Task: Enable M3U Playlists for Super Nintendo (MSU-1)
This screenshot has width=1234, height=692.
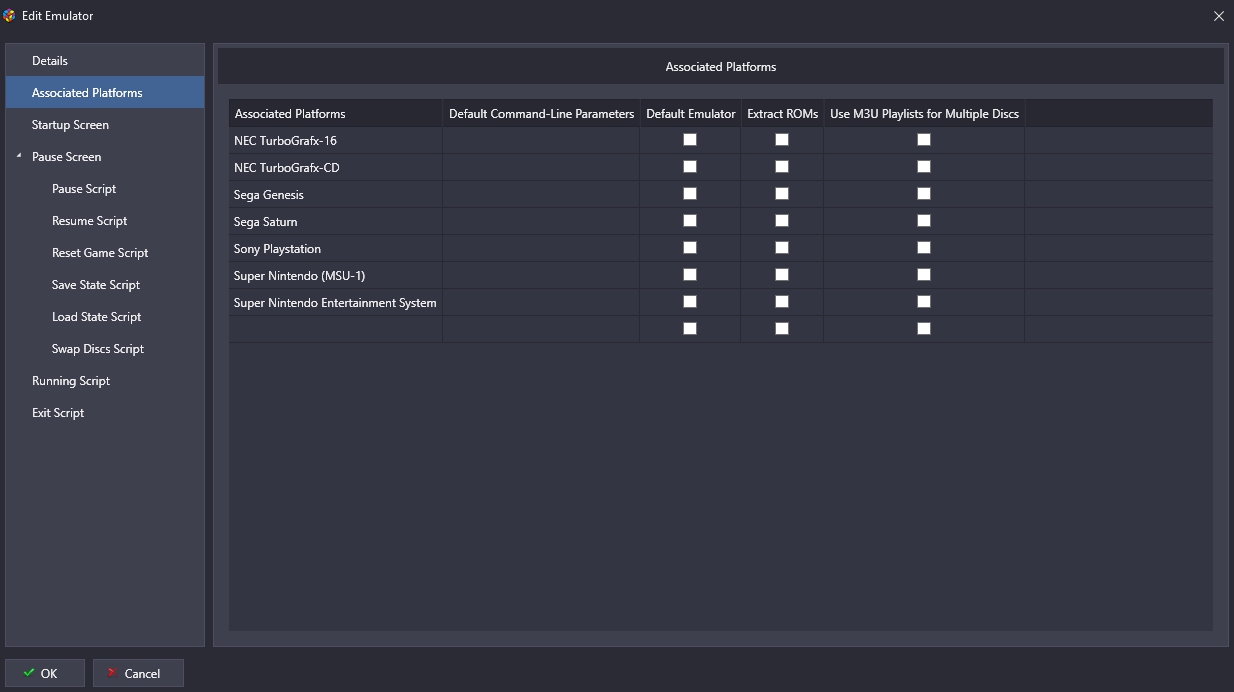Action: tap(924, 275)
